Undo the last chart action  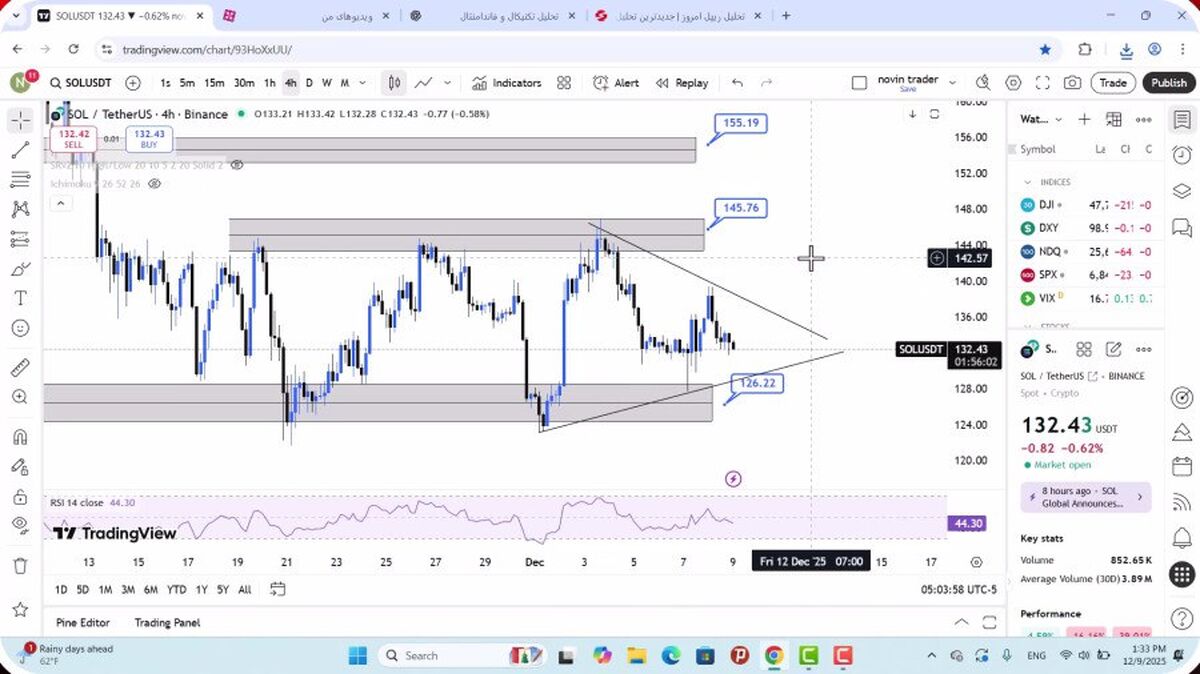coord(737,83)
